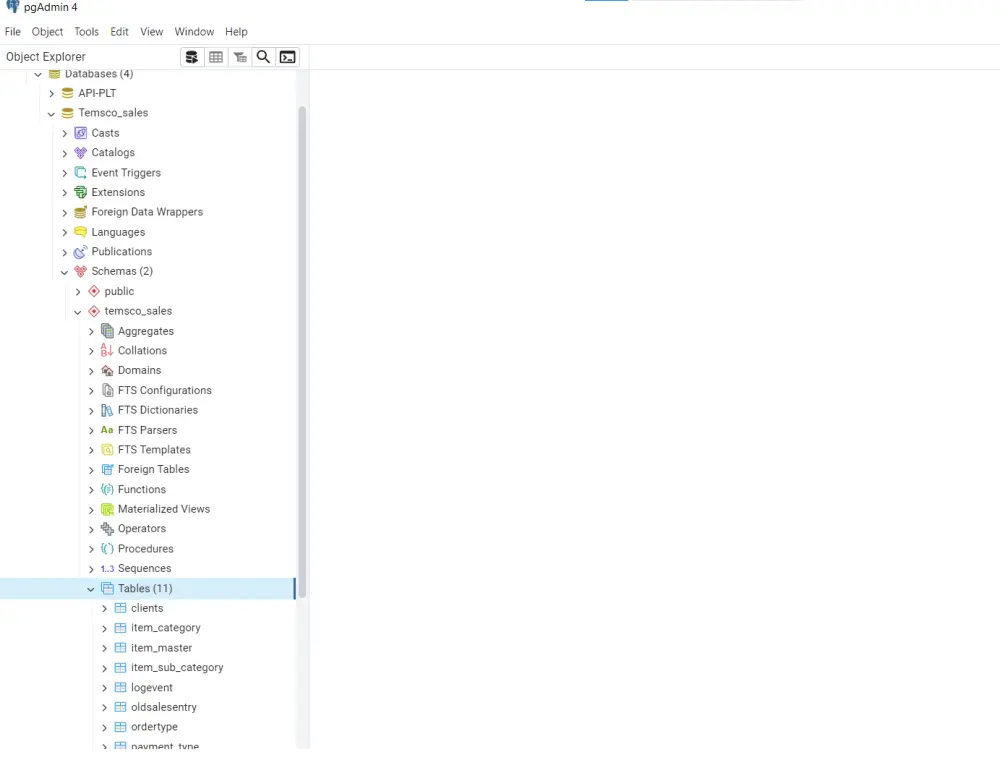Select the FTS Templates node
Viewport: 1000px width, 760px height.
tap(154, 449)
